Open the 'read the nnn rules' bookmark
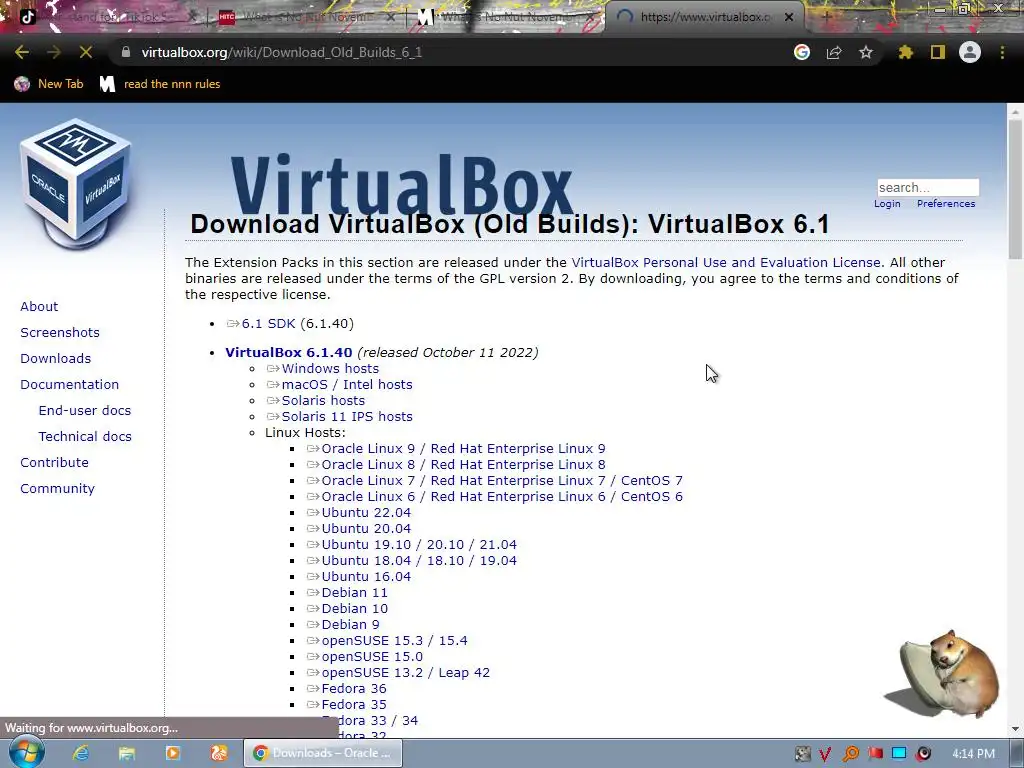1024x768 pixels. pyautogui.click(x=160, y=84)
